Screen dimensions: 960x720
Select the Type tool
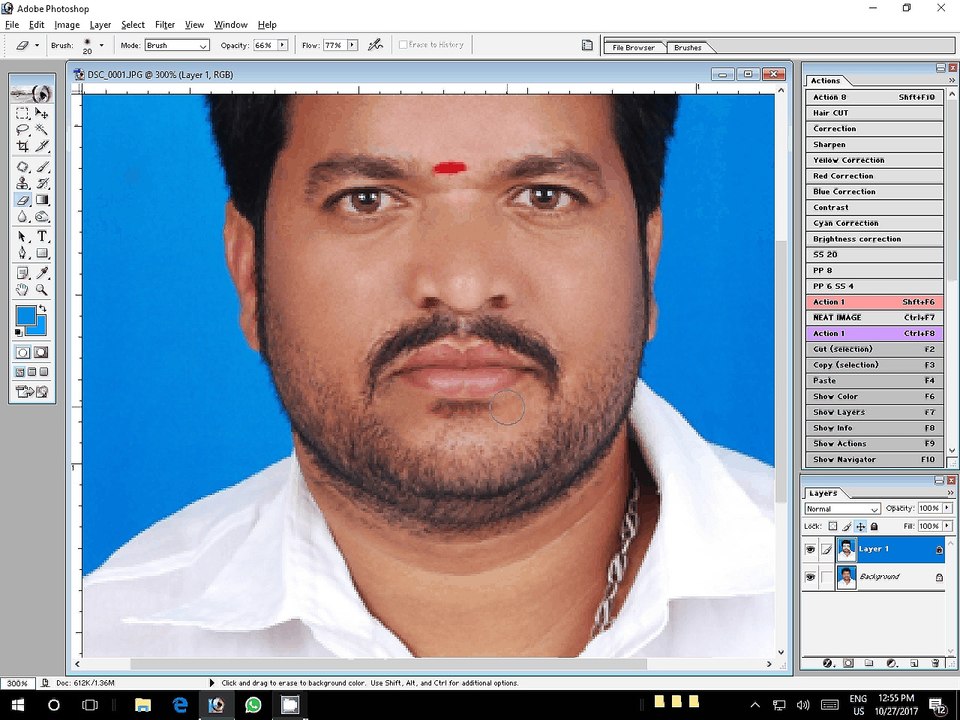pyautogui.click(x=42, y=236)
